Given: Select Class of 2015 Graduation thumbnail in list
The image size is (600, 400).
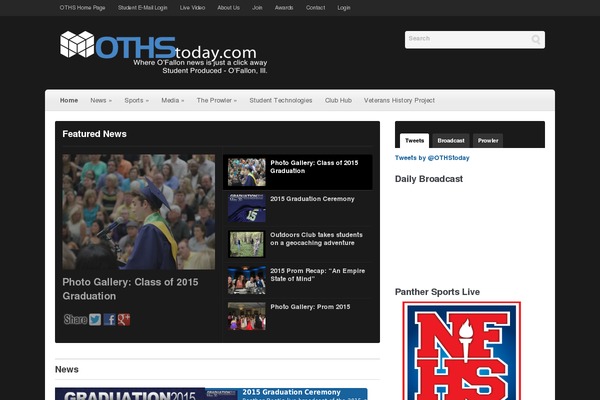Looking at the screenshot, I should (x=246, y=172).
